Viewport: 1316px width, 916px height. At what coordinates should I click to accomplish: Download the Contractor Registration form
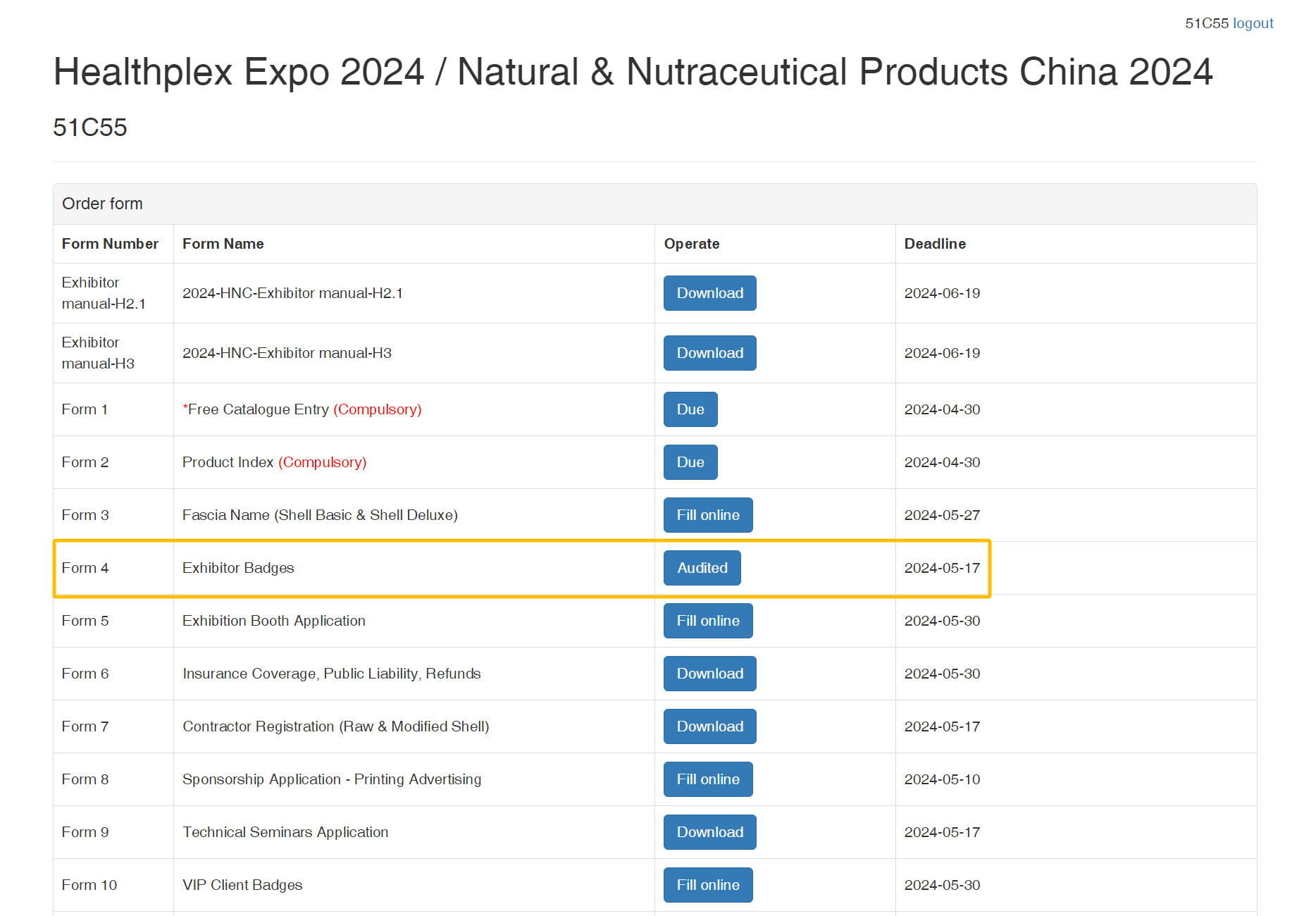[x=710, y=726]
